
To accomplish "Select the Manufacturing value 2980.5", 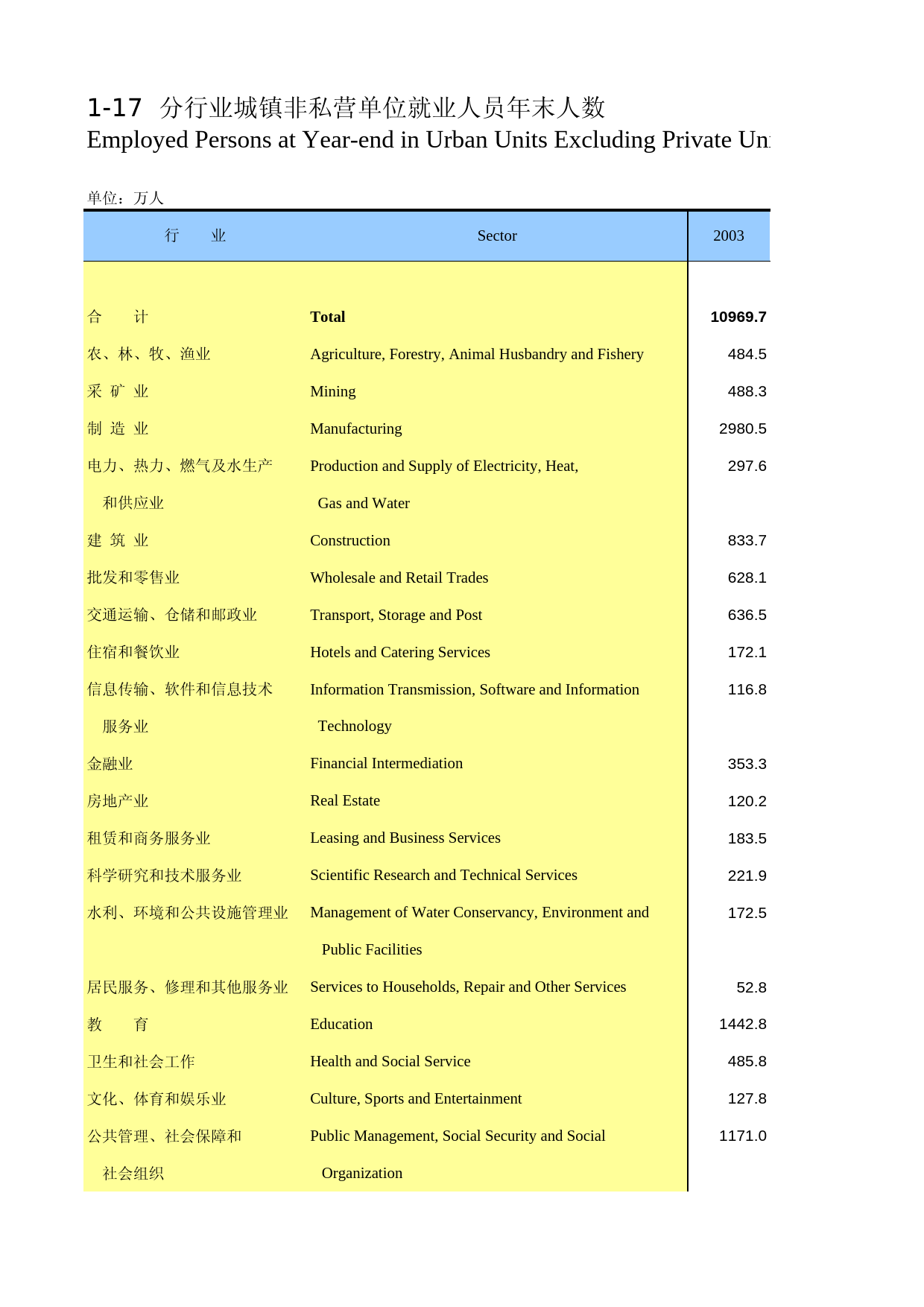I will click(742, 428).
